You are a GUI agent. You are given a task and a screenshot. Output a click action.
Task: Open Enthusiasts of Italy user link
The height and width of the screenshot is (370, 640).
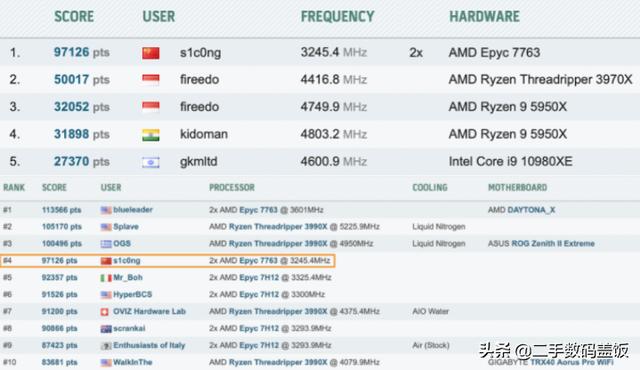(x=149, y=345)
